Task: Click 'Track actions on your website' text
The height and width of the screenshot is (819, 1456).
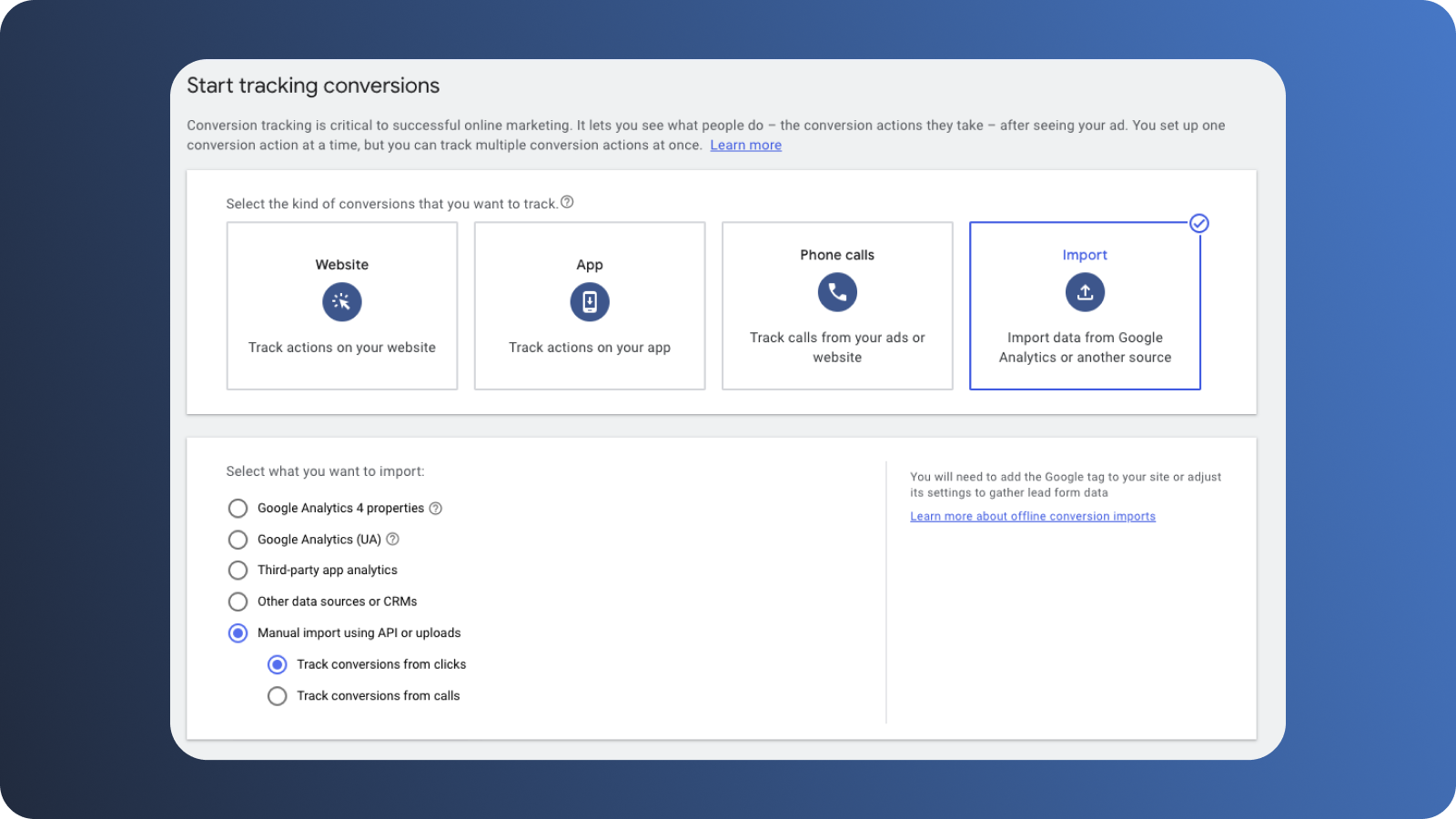Action: click(x=342, y=348)
